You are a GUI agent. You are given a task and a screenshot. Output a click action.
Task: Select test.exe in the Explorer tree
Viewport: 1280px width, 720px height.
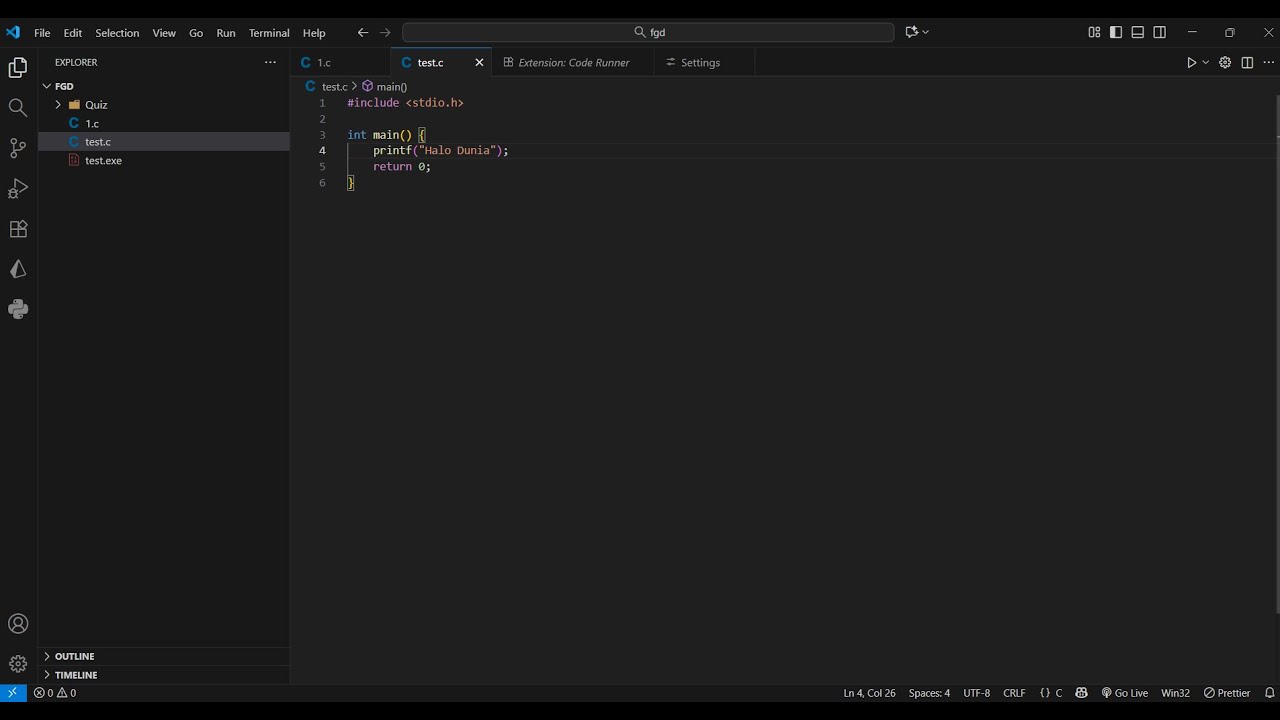coord(164,160)
